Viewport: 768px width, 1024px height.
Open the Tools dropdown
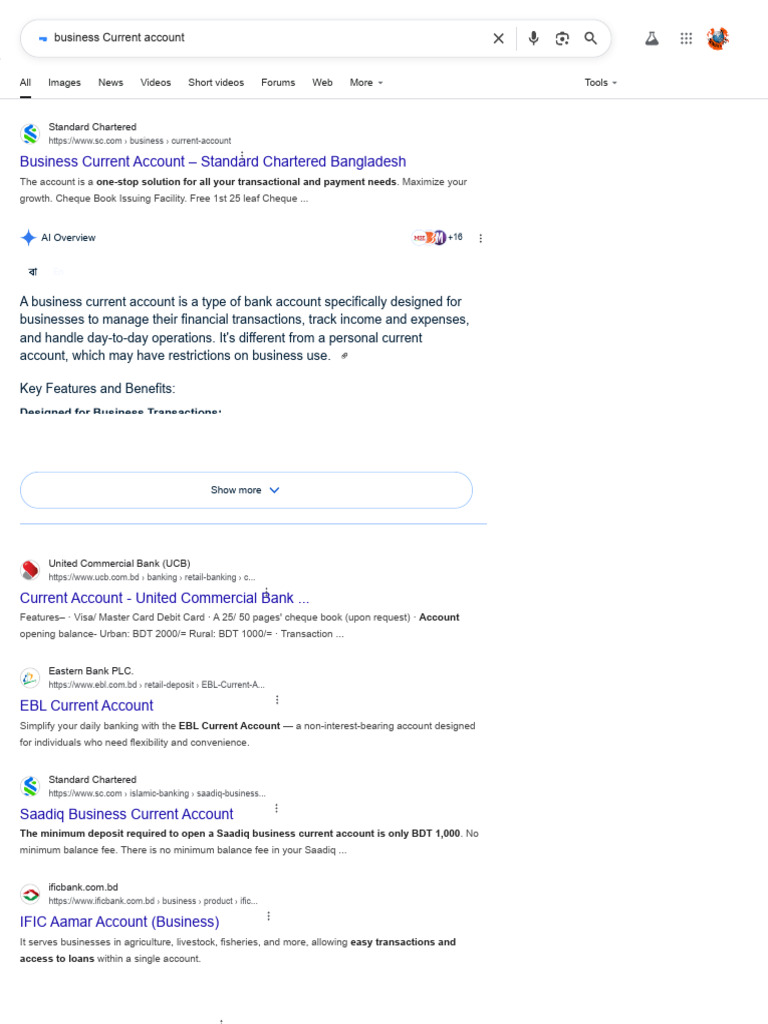pos(600,83)
